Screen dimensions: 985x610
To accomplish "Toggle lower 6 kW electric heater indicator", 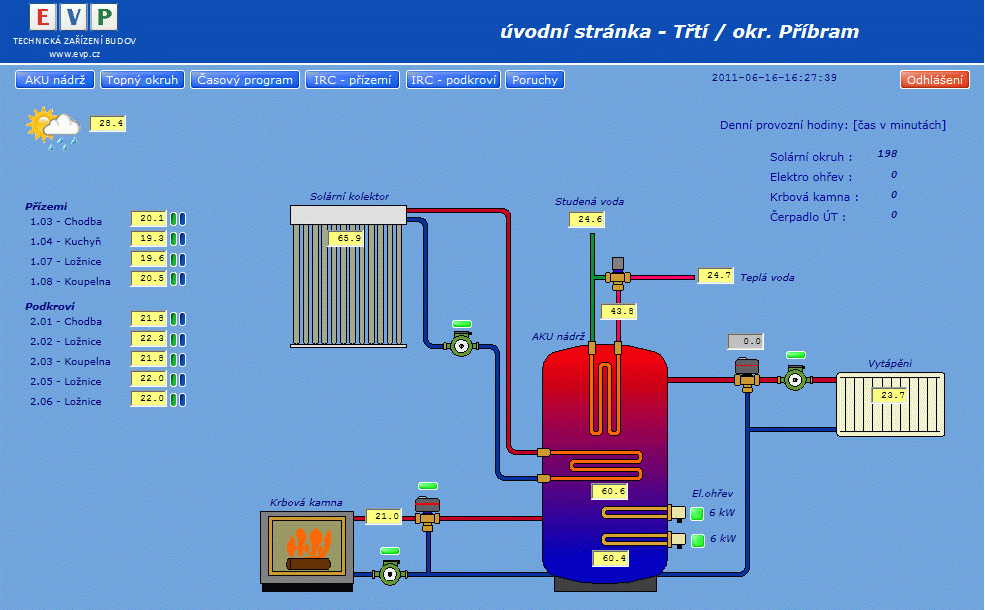I will click(x=697, y=540).
